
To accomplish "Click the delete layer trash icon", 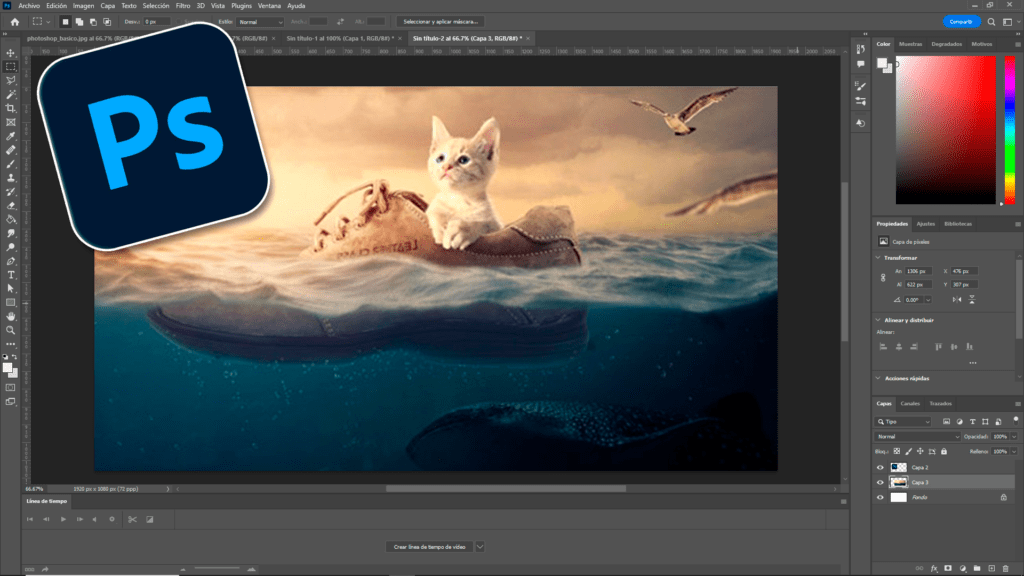I will [x=1006, y=568].
